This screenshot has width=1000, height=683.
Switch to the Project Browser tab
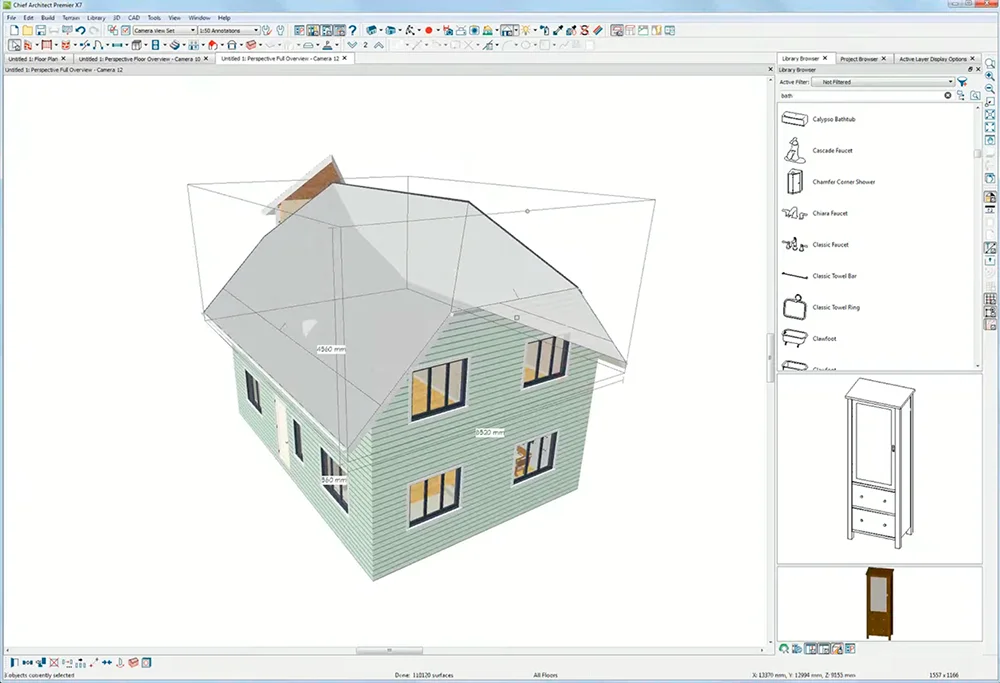[859, 59]
